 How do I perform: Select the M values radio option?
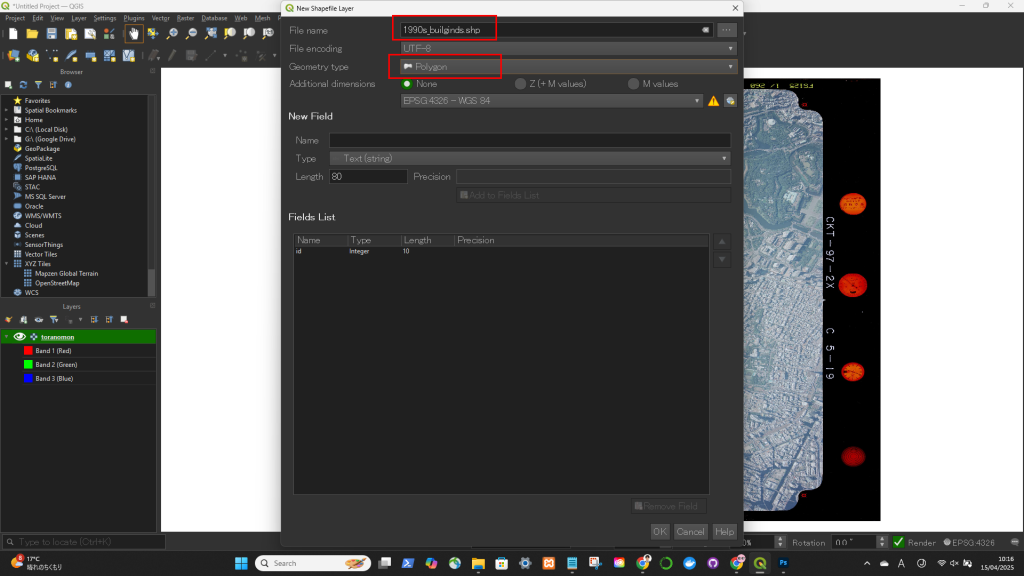point(634,84)
